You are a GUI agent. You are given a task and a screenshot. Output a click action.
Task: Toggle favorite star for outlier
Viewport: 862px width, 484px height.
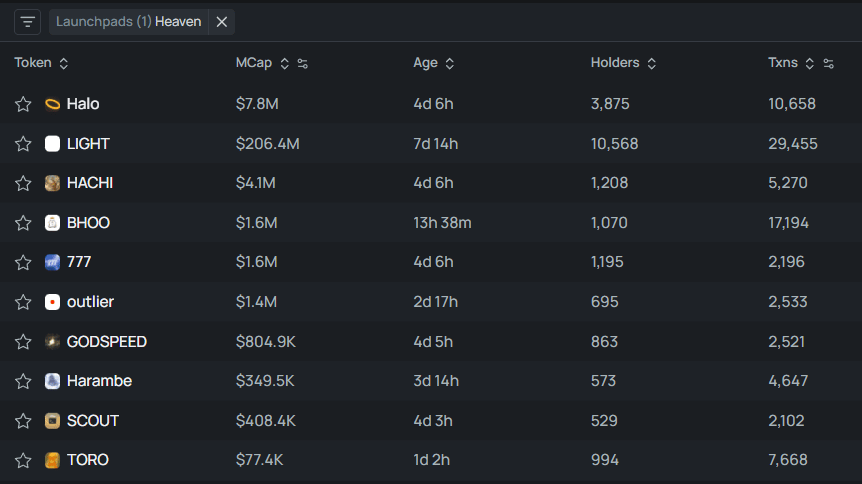pyautogui.click(x=23, y=302)
